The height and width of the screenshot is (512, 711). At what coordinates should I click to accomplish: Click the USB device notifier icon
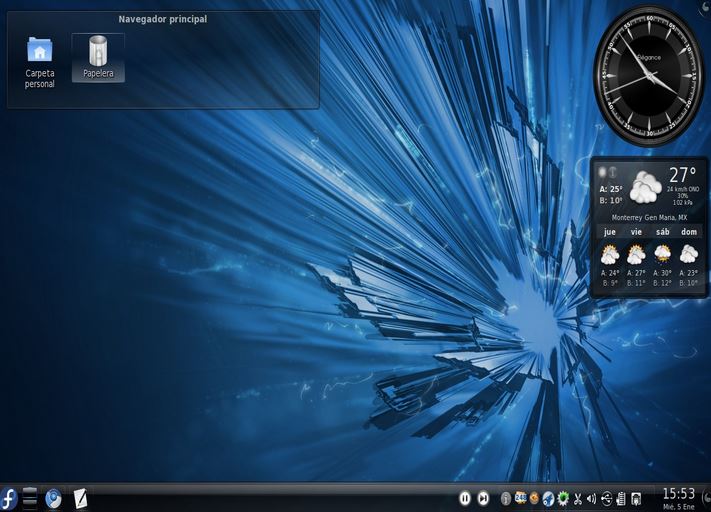pyautogui.click(x=606, y=498)
